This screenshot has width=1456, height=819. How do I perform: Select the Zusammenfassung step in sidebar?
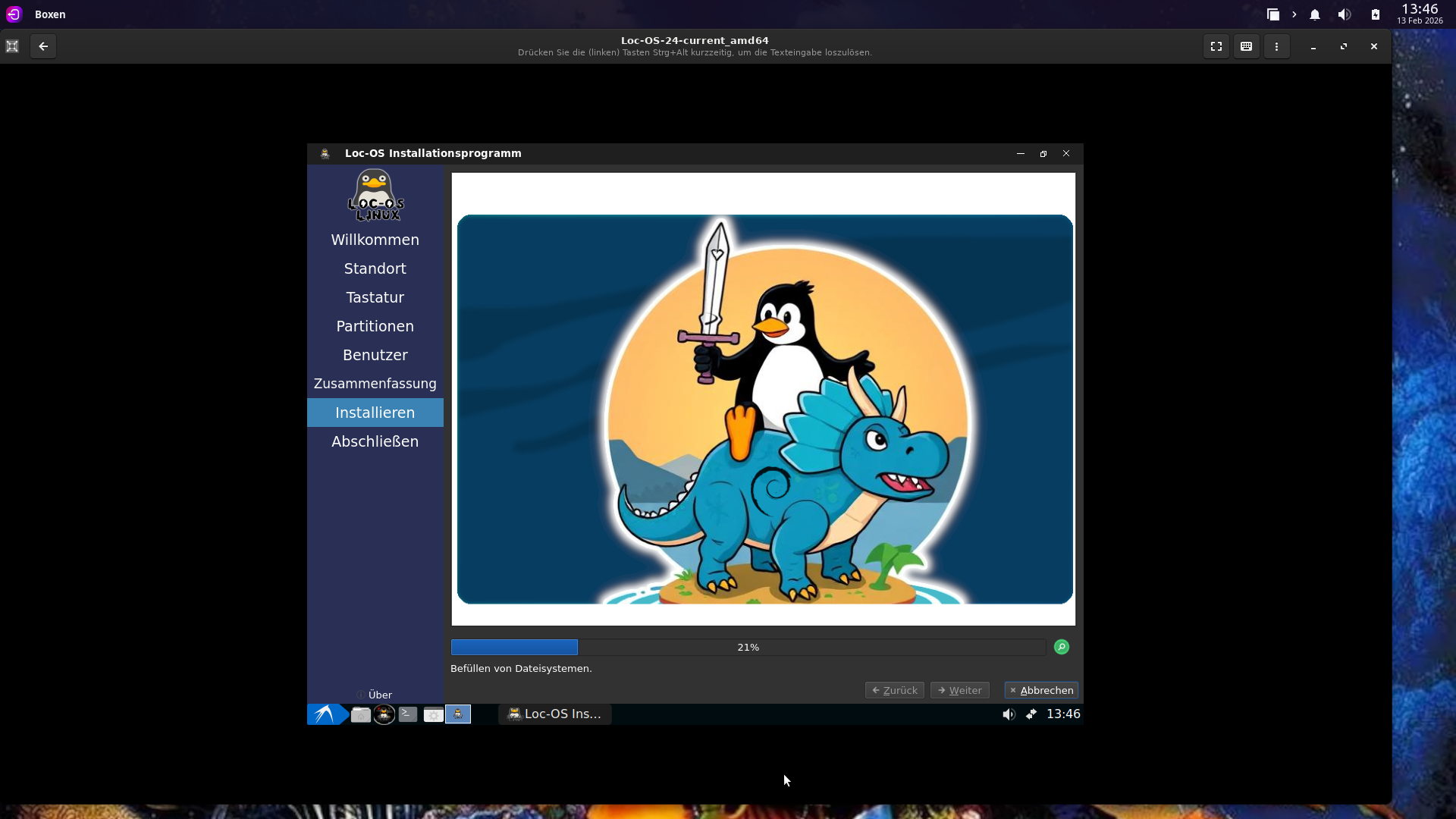(x=375, y=384)
